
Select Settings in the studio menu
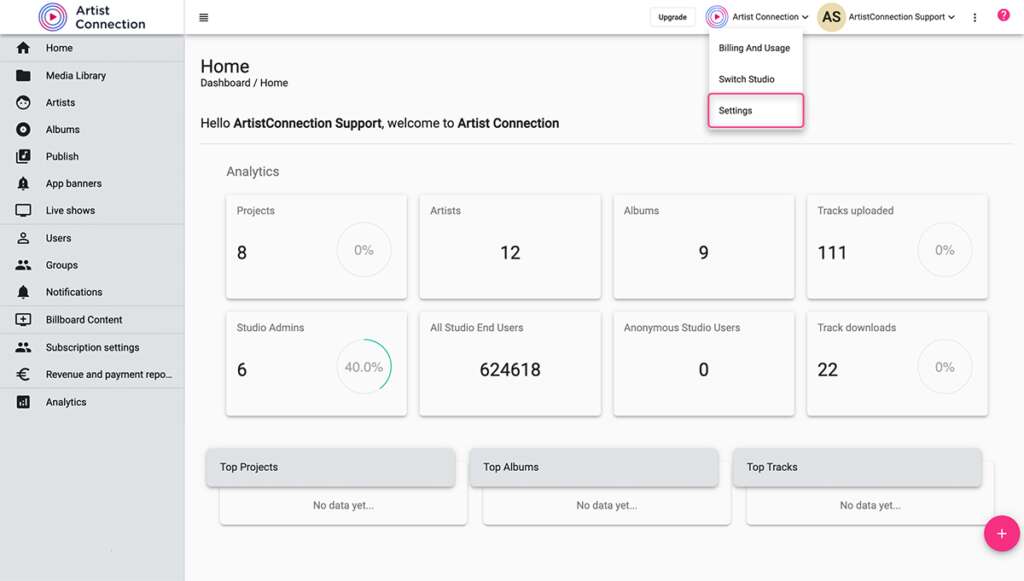click(x=756, y=110)
